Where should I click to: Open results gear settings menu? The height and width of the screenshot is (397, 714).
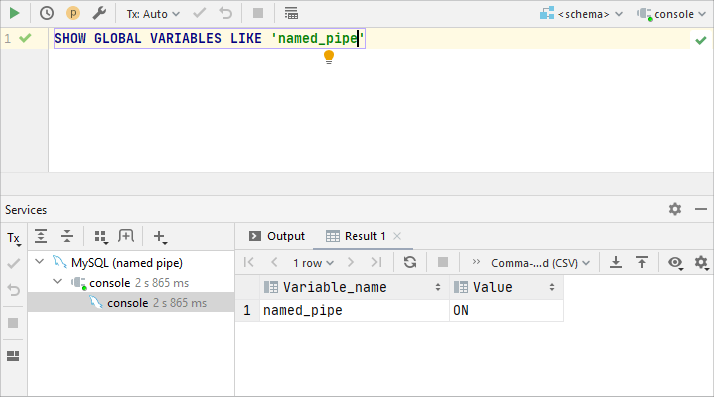701,263
